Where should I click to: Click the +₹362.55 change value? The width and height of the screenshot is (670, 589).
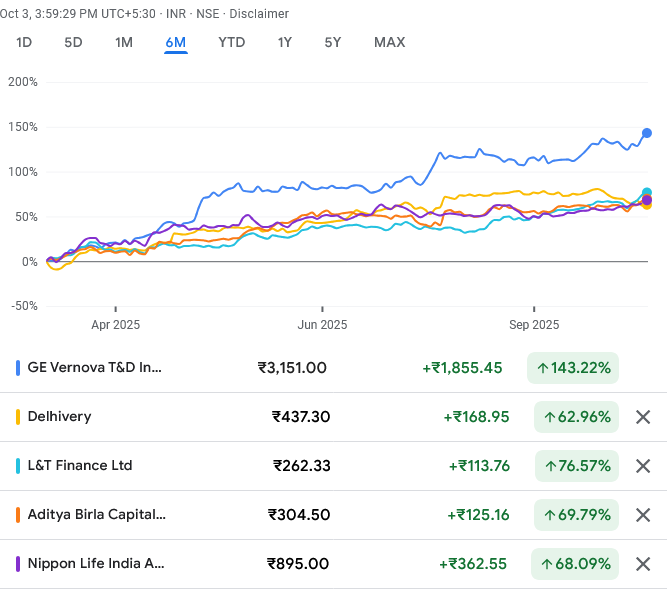[x=473, y=564]
